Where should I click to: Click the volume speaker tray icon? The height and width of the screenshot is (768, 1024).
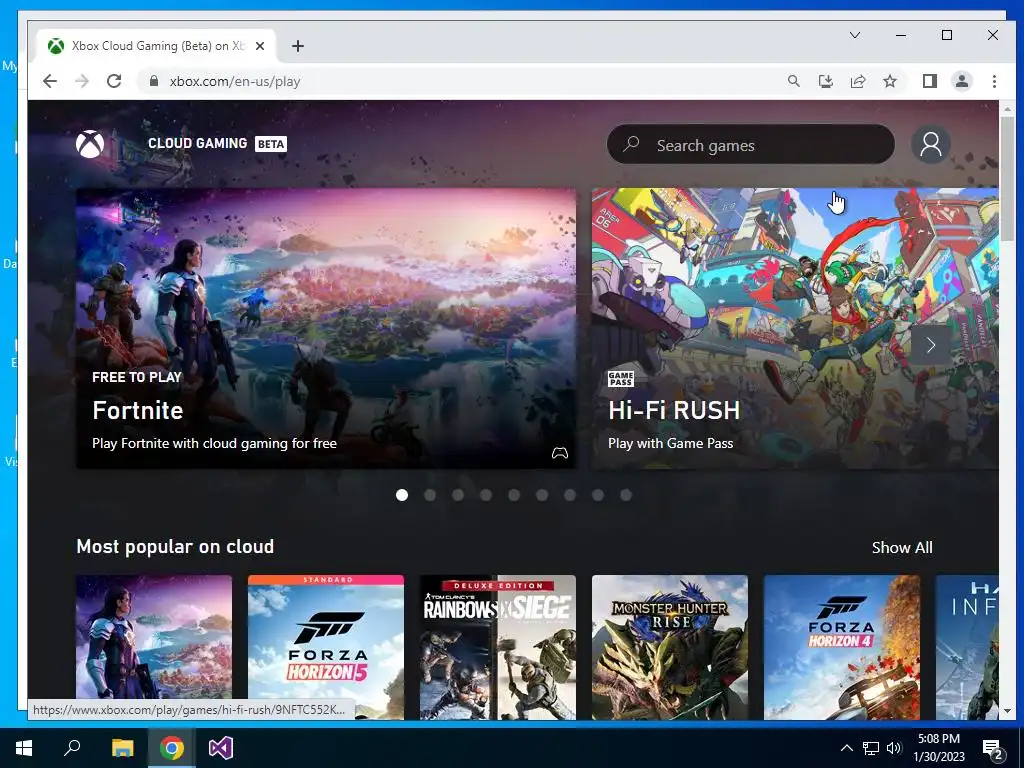tap(894, 748)
